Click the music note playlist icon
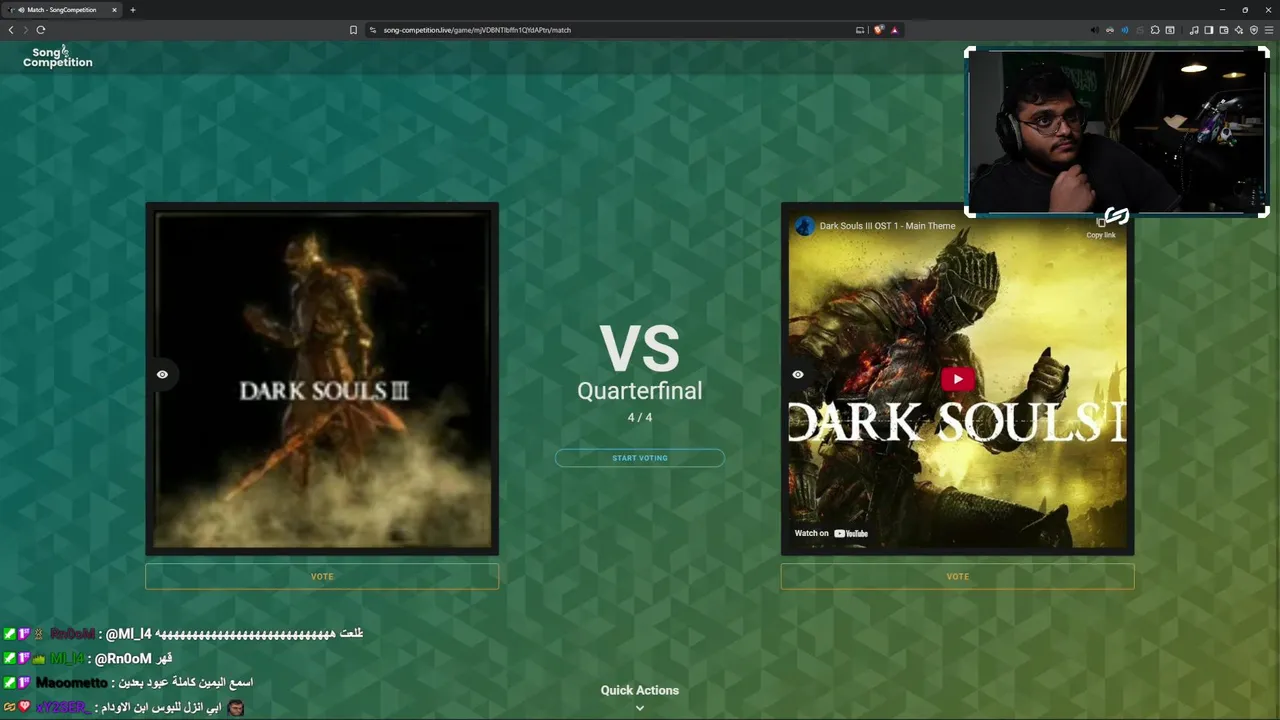The width and height of the screenshot is (1280, 720). click(x=1194, y=30)
